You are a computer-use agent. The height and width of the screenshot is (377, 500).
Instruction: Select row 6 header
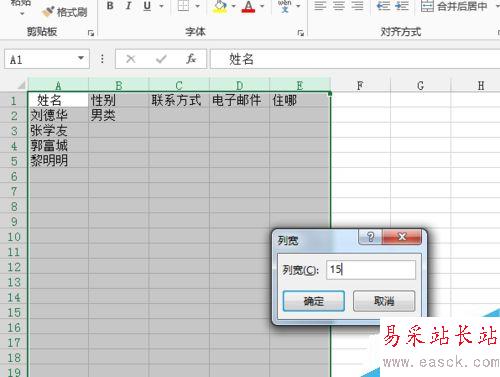point(14,176)
